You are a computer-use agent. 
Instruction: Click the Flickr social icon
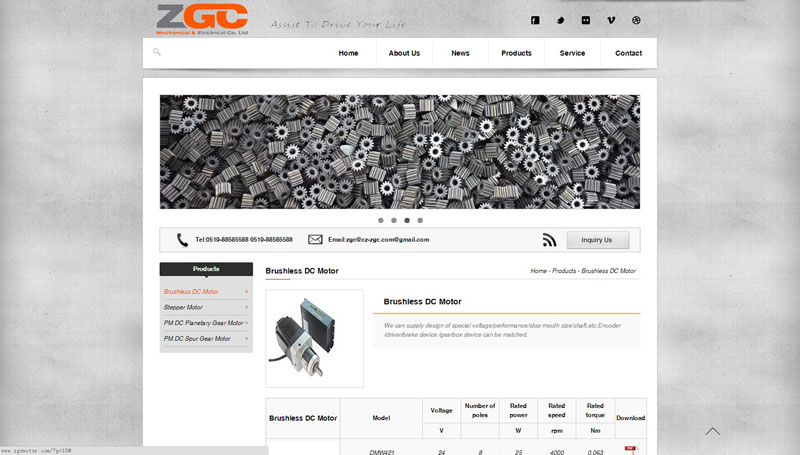click(x=586, y=20)
